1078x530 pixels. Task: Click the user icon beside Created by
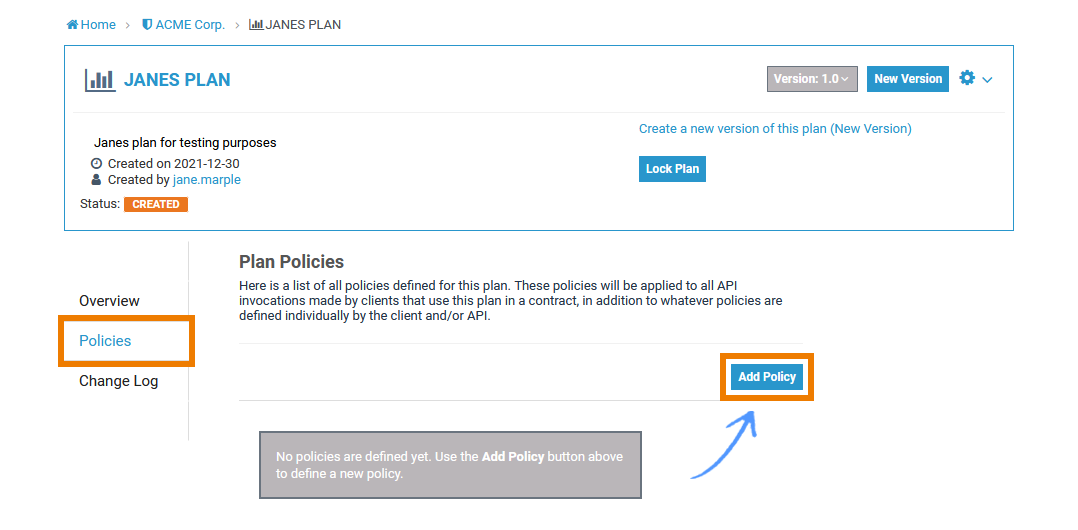click(96, 180)
